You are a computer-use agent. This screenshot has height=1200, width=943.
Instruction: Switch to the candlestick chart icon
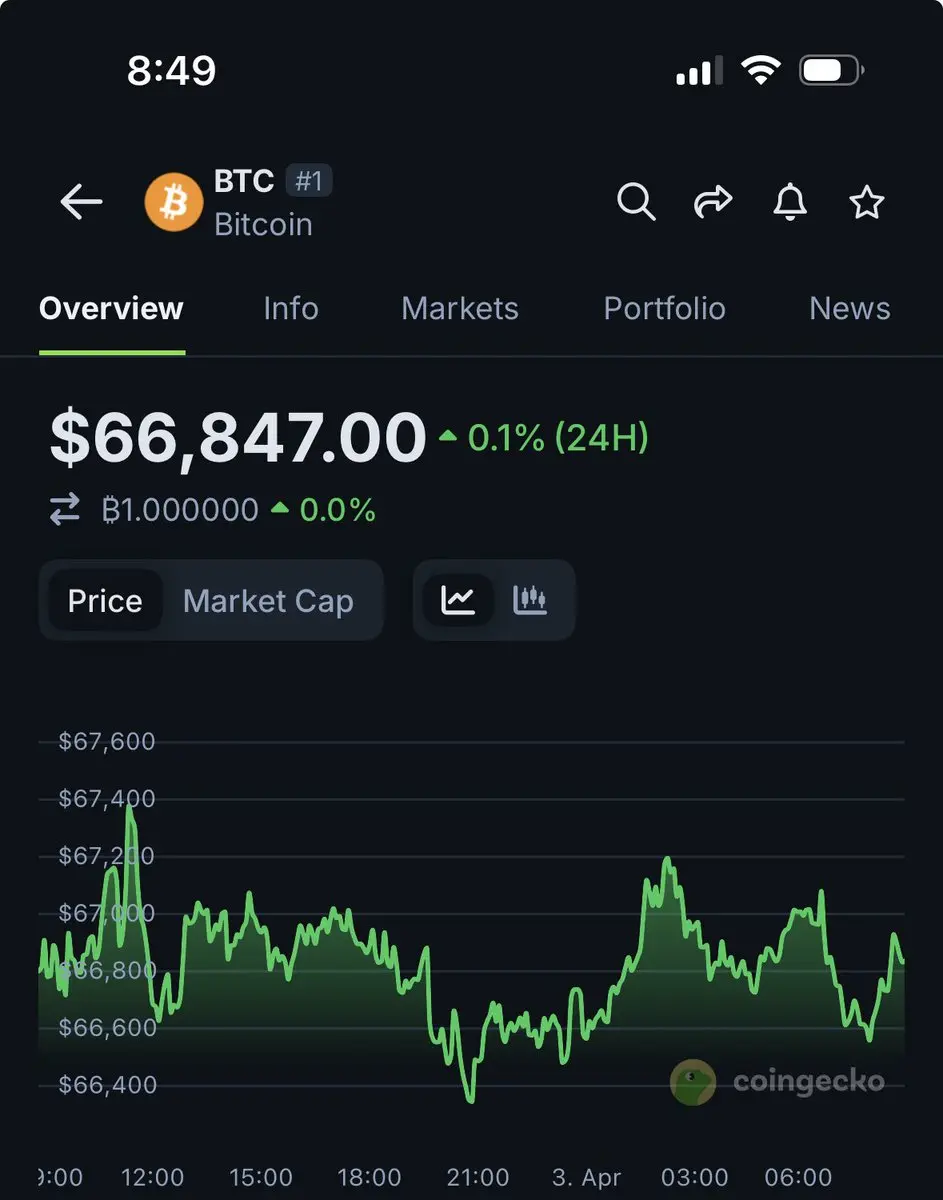pos(530,600)
